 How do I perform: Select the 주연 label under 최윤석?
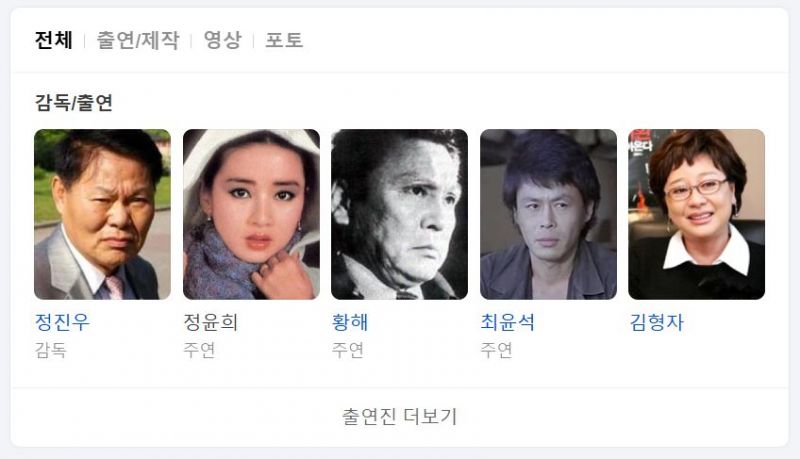coord(496,350)
